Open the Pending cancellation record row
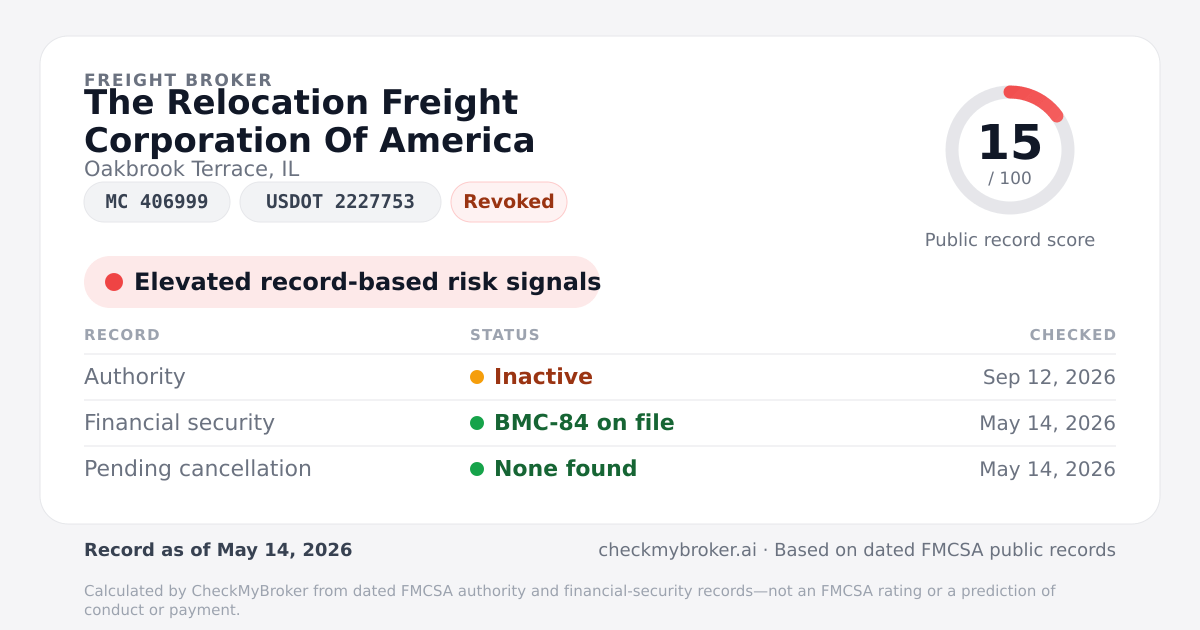 tap(600, 469)
